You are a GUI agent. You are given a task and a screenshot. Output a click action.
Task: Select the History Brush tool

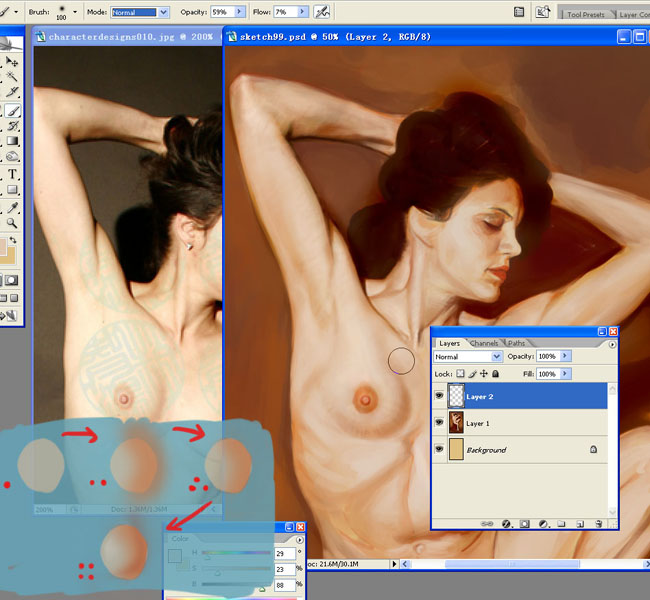click(x=13, y=126)
